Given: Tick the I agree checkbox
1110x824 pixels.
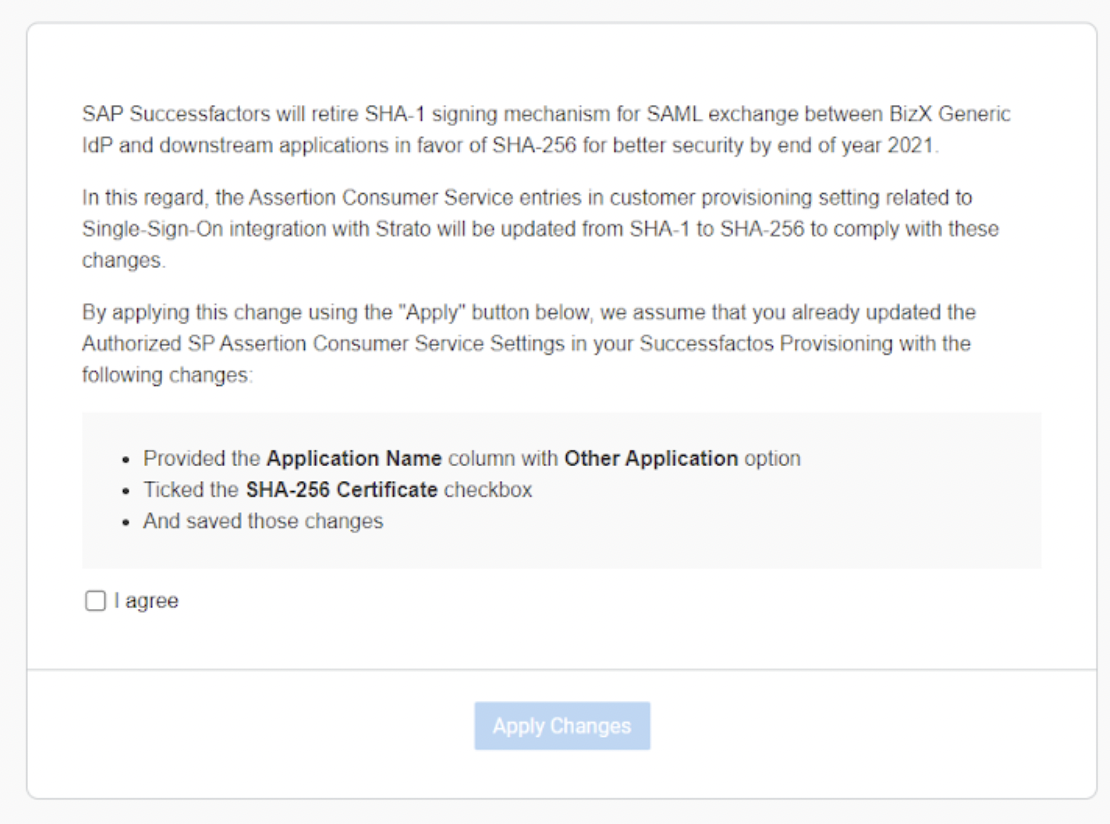Looking at the screenshot, I should tap(95, 601).
